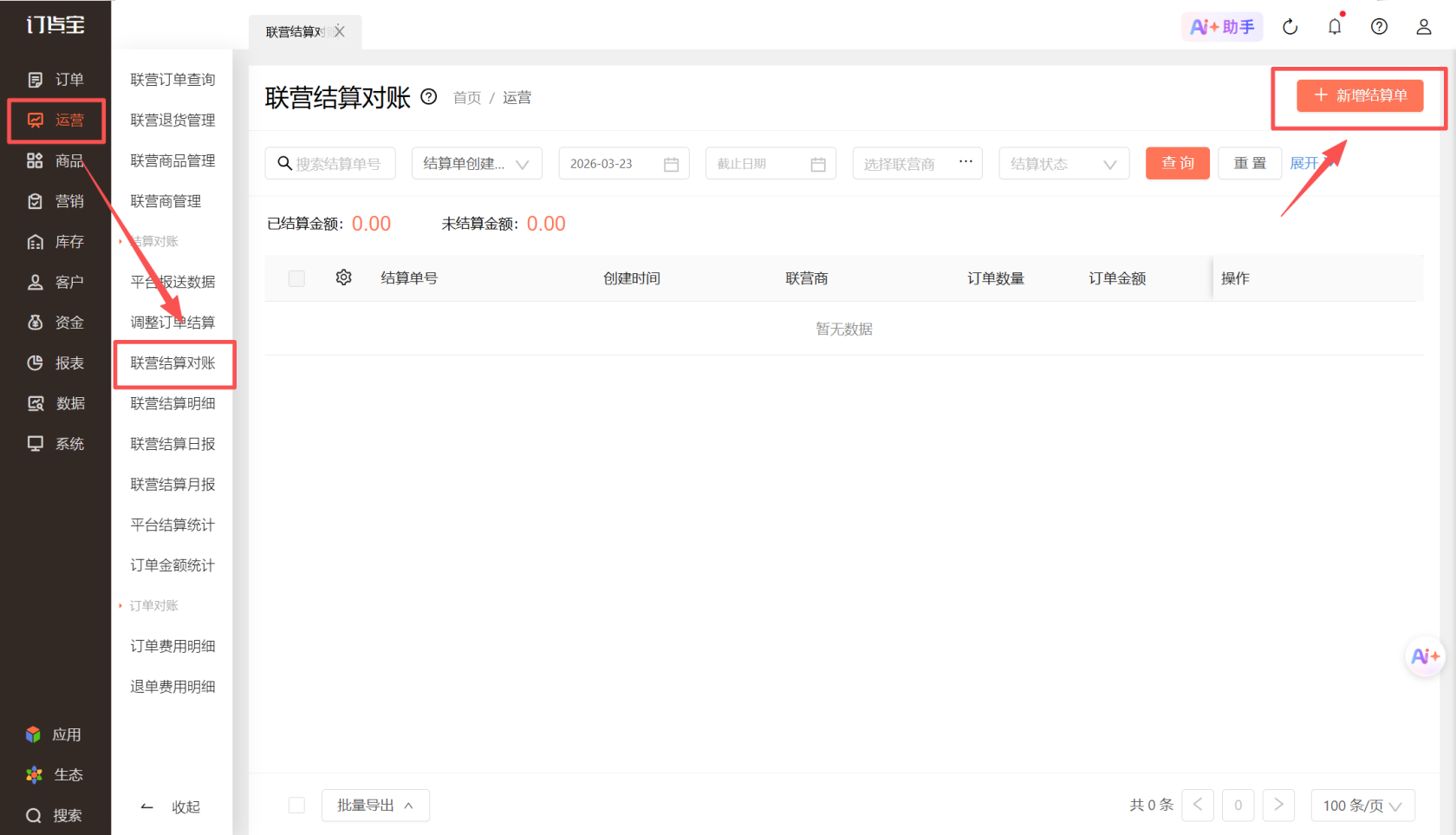Open the 数据 sidebar module
This screenshot has width=1456, height=835.
[55, 403]
